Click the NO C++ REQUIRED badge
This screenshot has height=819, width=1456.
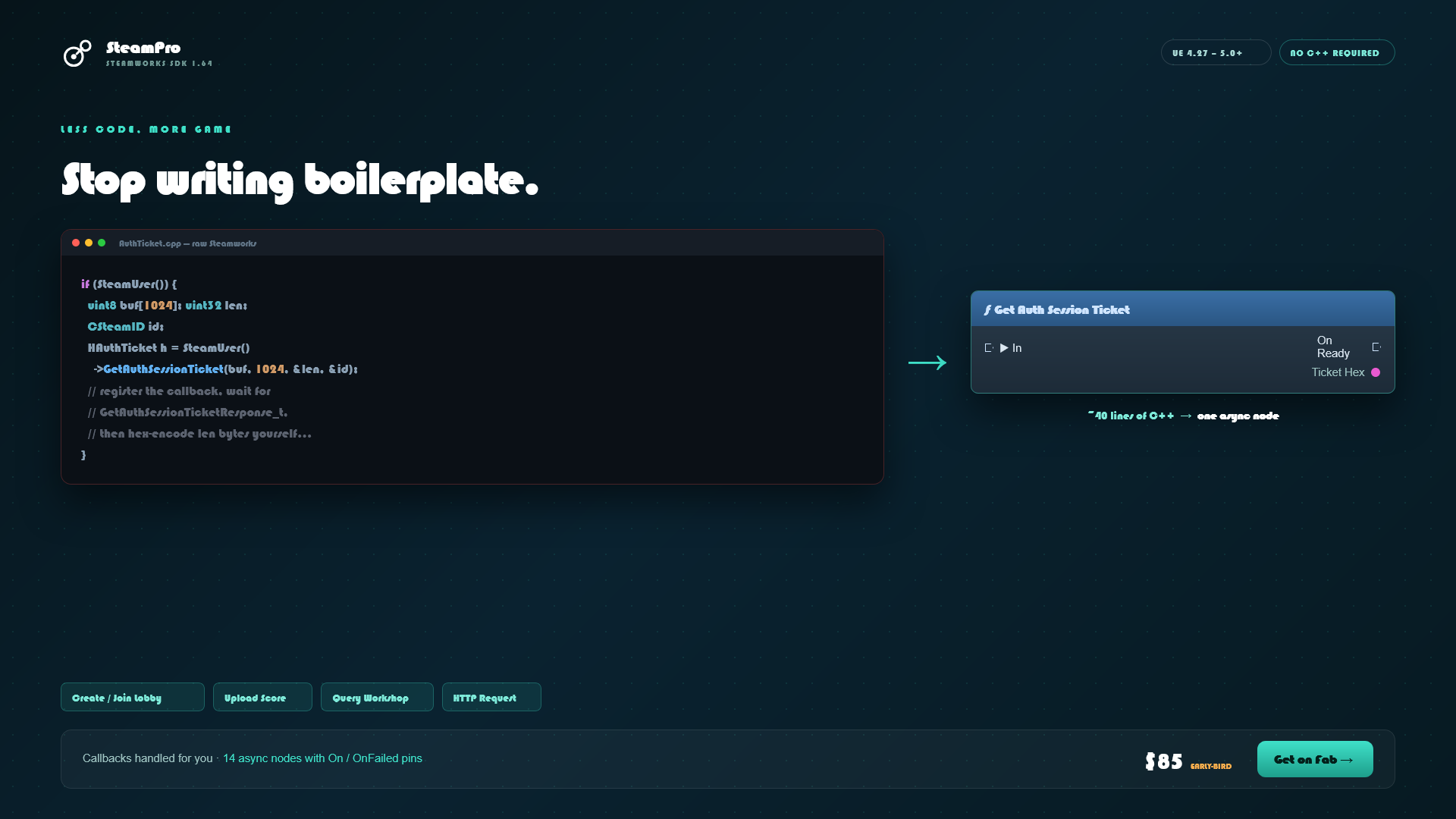pyautogui.click(x=1337, y=52)
